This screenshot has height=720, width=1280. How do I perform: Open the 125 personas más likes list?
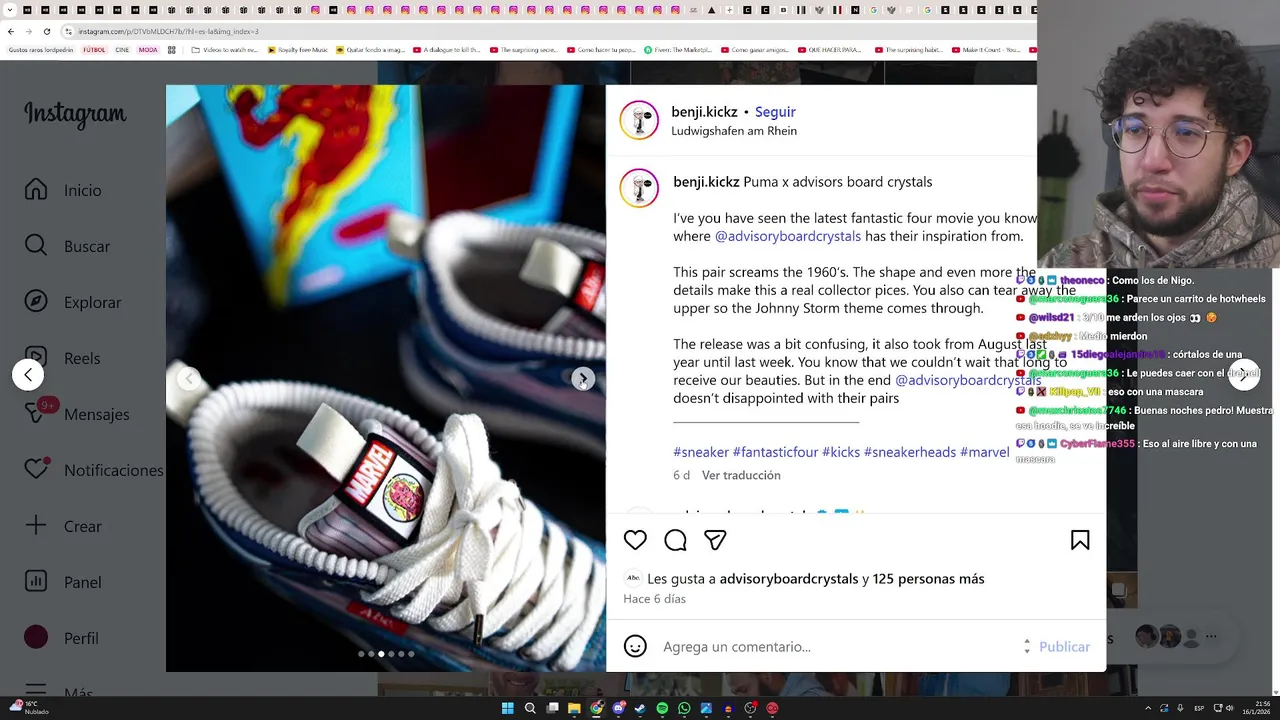[928, 579]
